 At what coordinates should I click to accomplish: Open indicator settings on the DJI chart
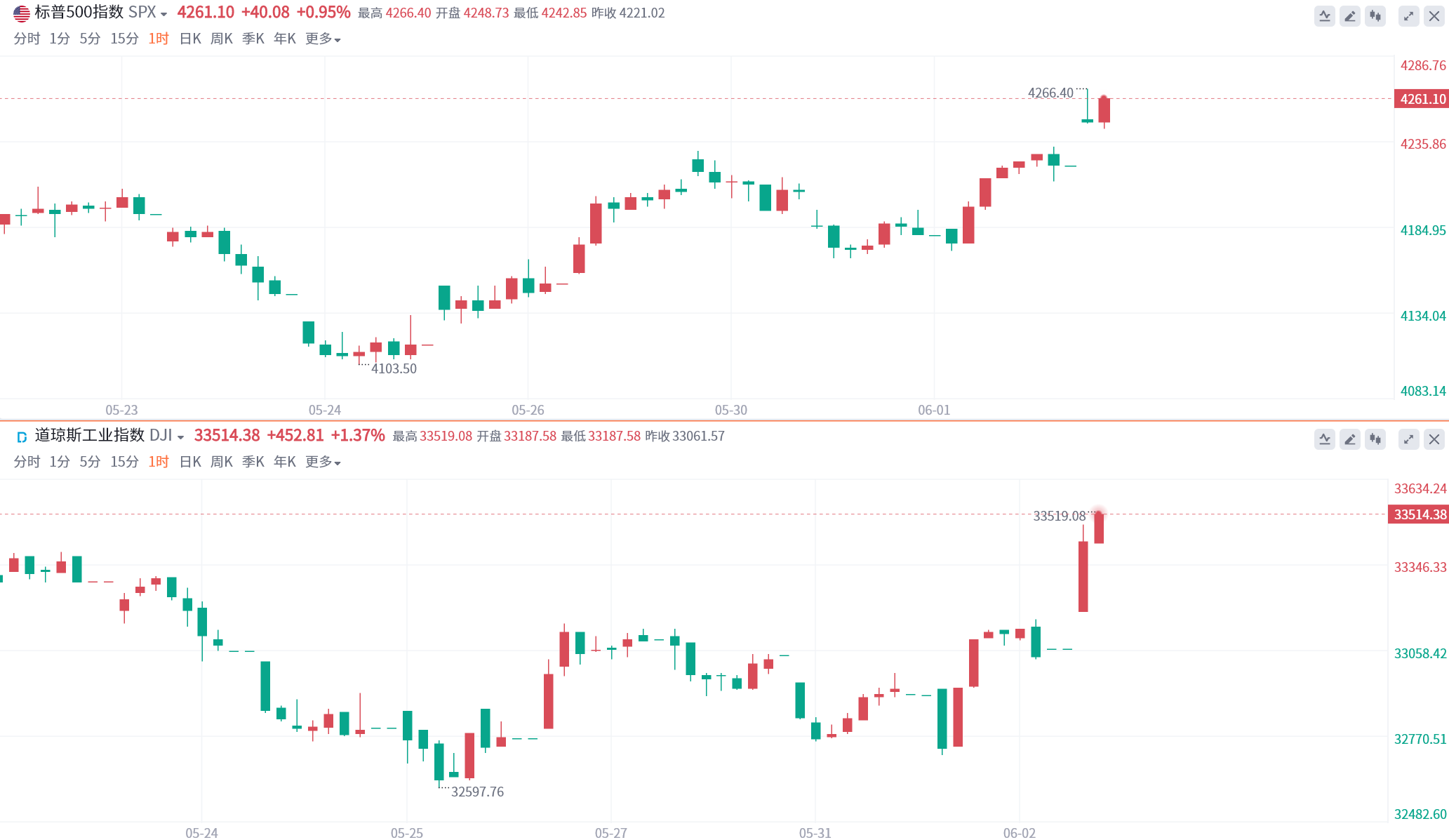click(x=1324, y=439)
